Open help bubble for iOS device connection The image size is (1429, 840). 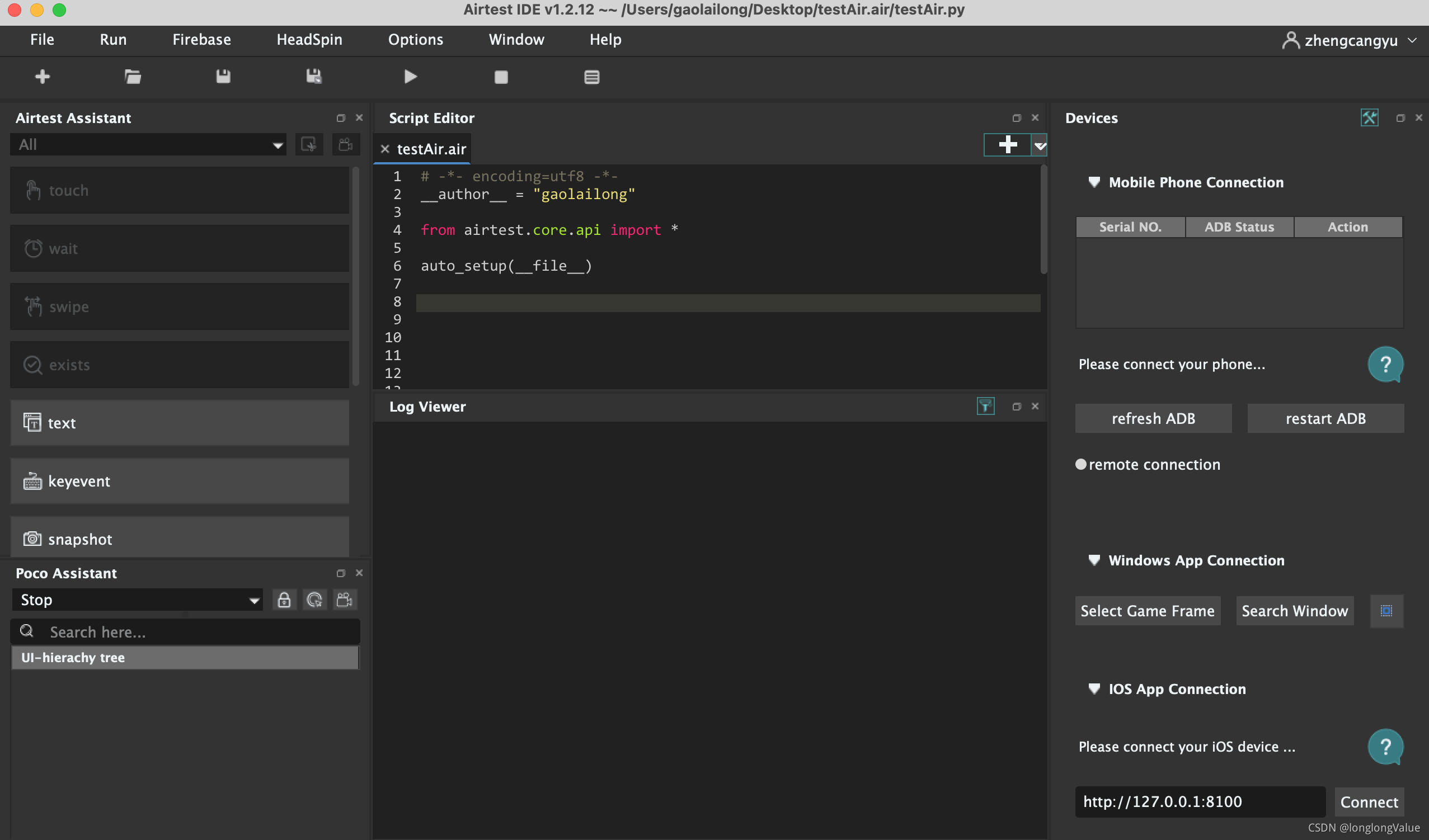(x=1385, y=747)
